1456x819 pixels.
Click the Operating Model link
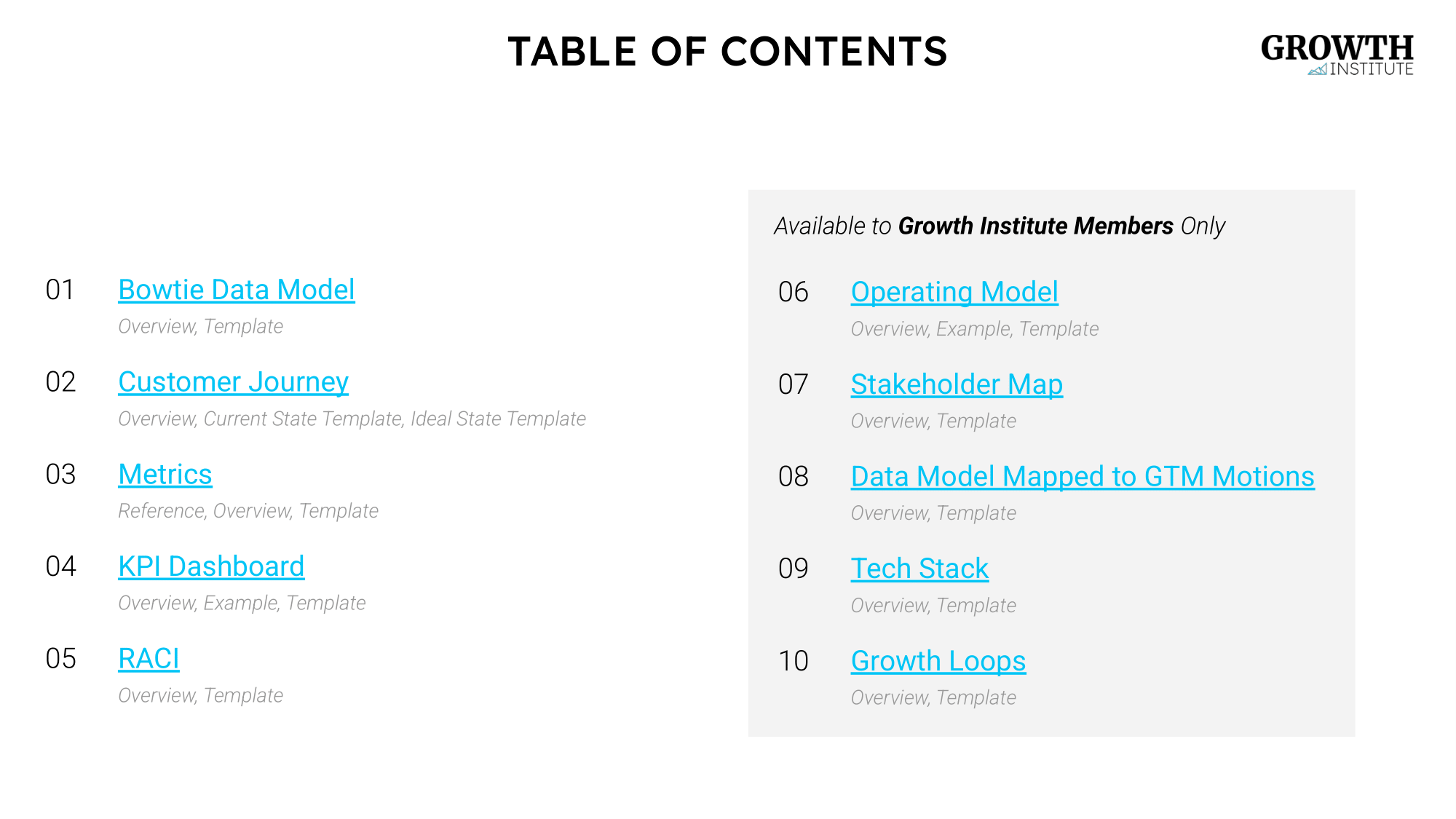click(x=954, y=292)
